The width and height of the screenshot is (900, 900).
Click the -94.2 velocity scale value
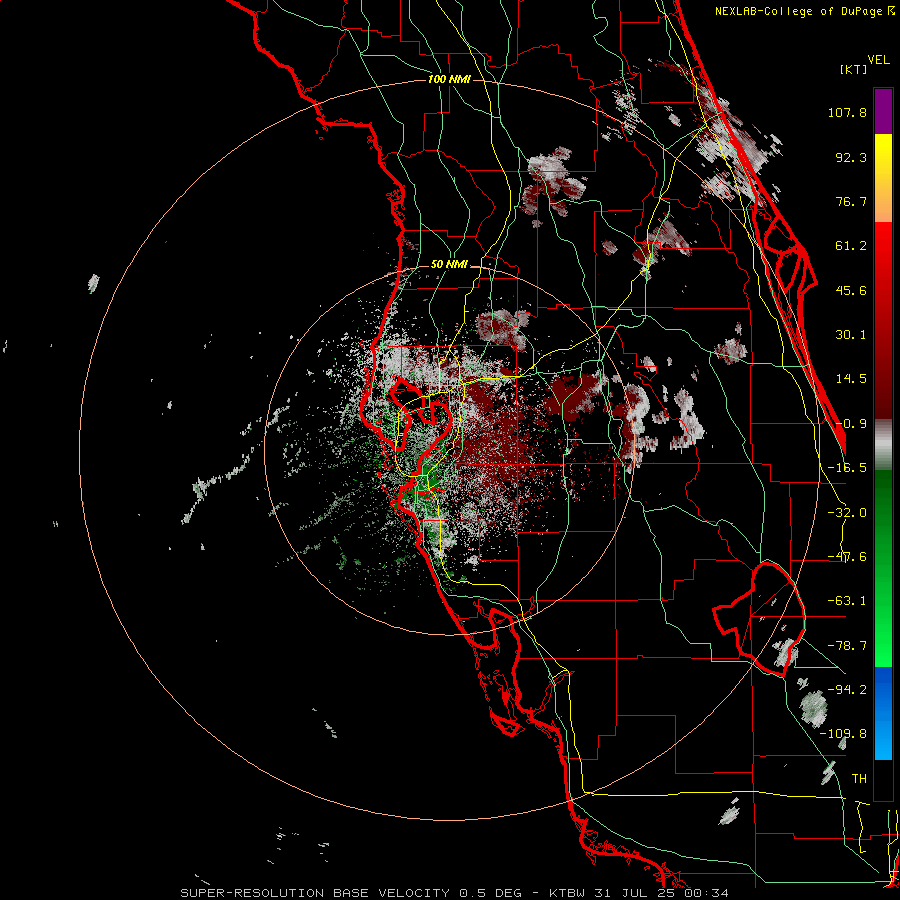click(847, 690)
